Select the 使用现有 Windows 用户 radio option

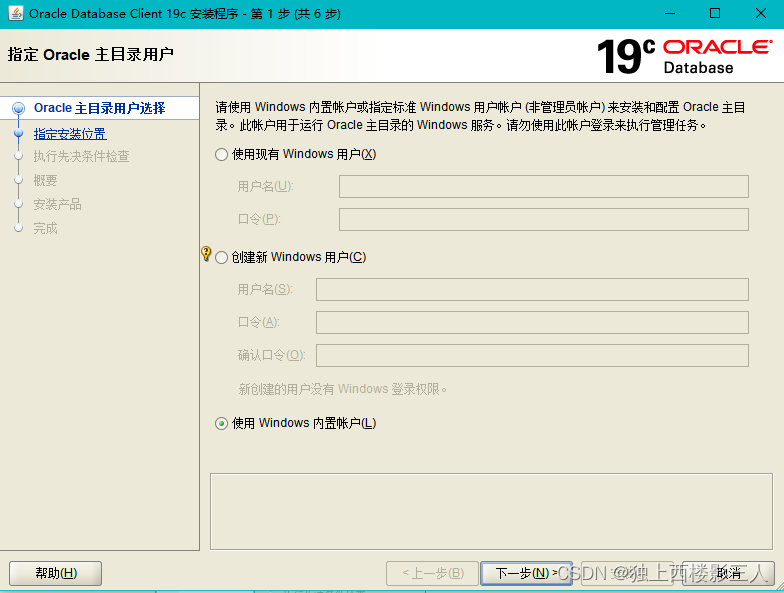(x=221, y=154)
